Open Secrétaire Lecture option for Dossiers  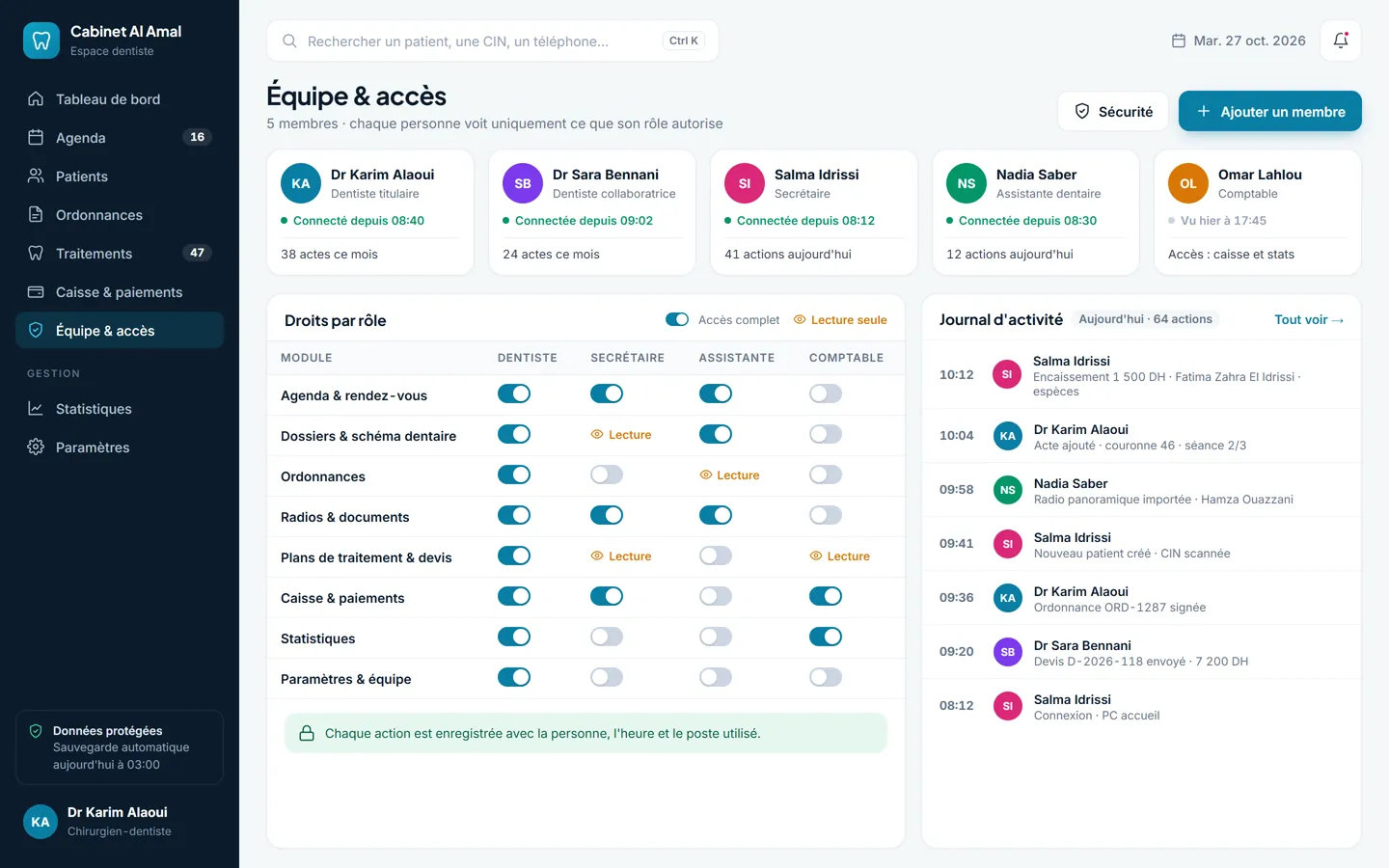621,435
